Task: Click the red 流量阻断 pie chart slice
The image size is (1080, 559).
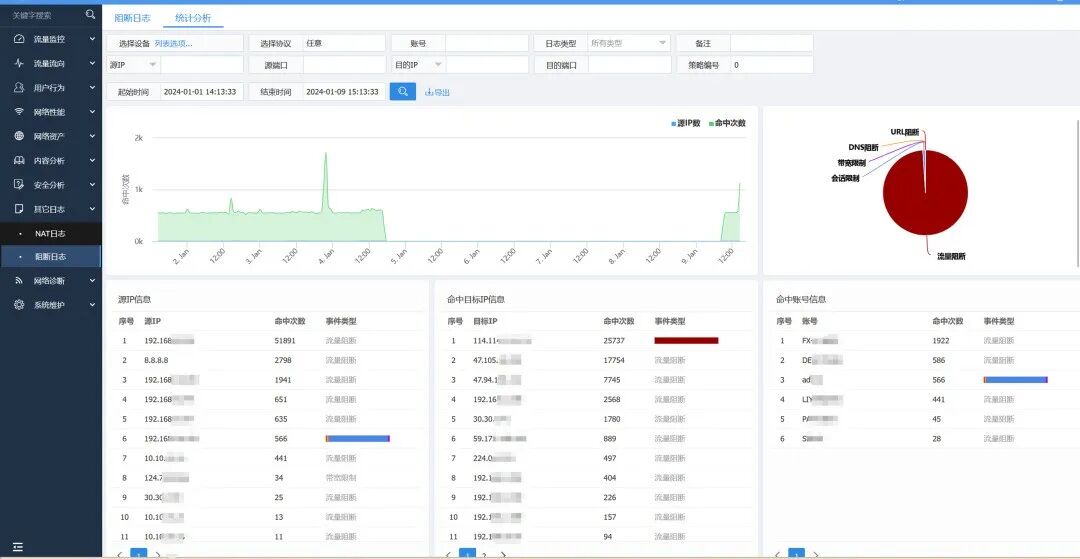Action: [925, 193]
